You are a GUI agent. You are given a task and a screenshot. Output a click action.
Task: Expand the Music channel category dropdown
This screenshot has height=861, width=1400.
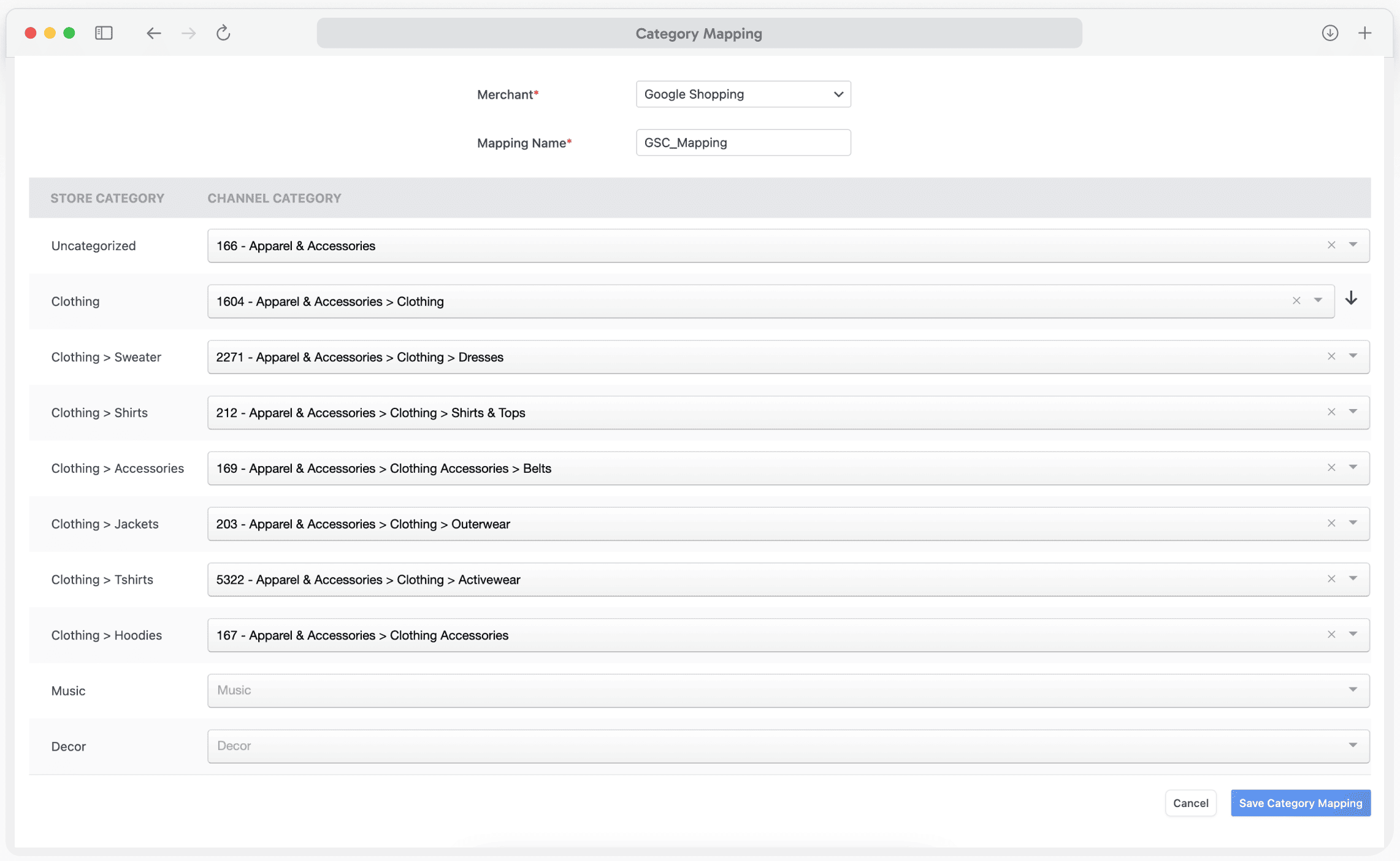click(1353, 690)
